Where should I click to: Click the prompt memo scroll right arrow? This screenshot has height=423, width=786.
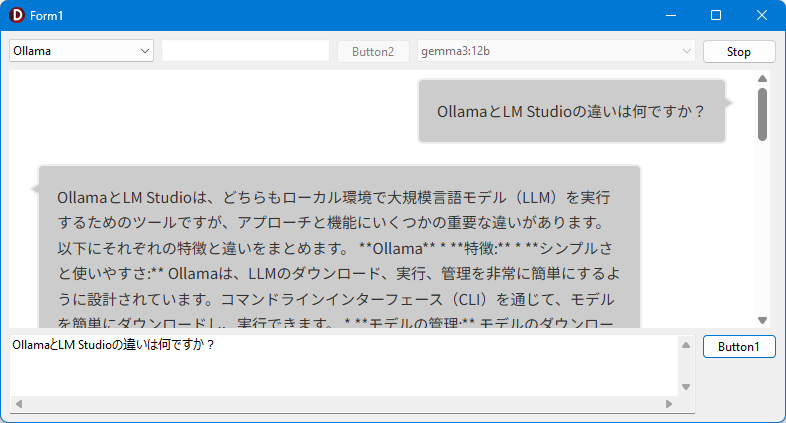pyautogui.click(x=669, y=404)
